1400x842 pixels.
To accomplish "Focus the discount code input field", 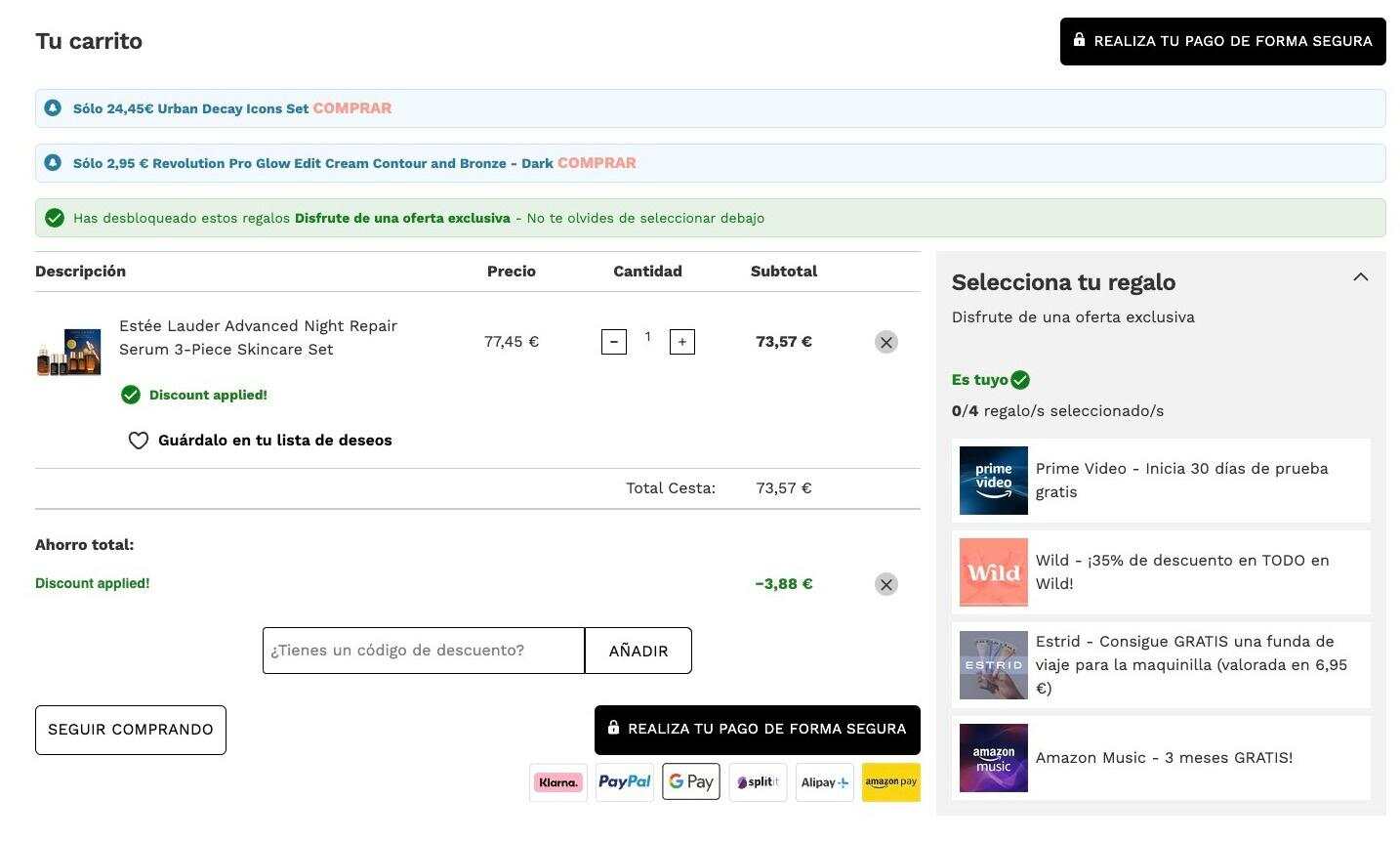I will (x=424, y=651).
